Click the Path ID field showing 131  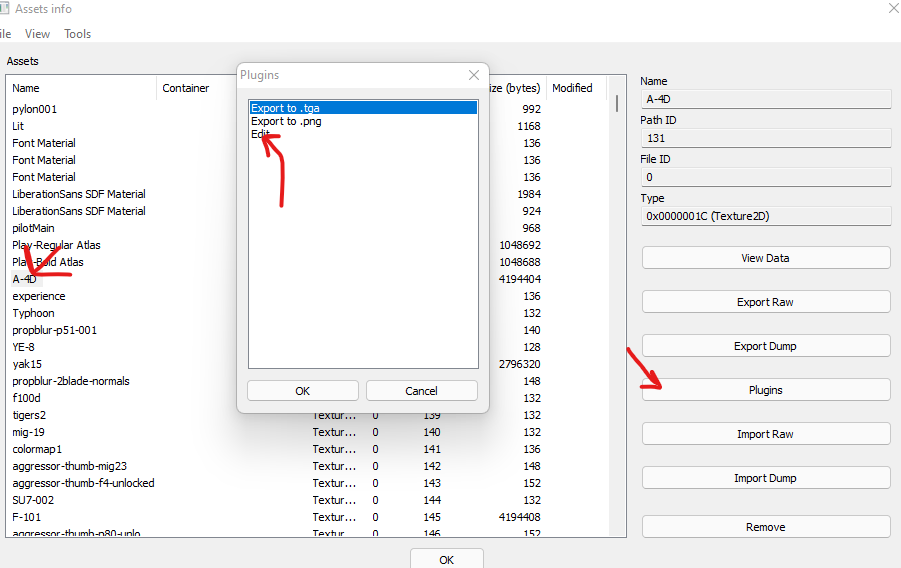(766, 138)
